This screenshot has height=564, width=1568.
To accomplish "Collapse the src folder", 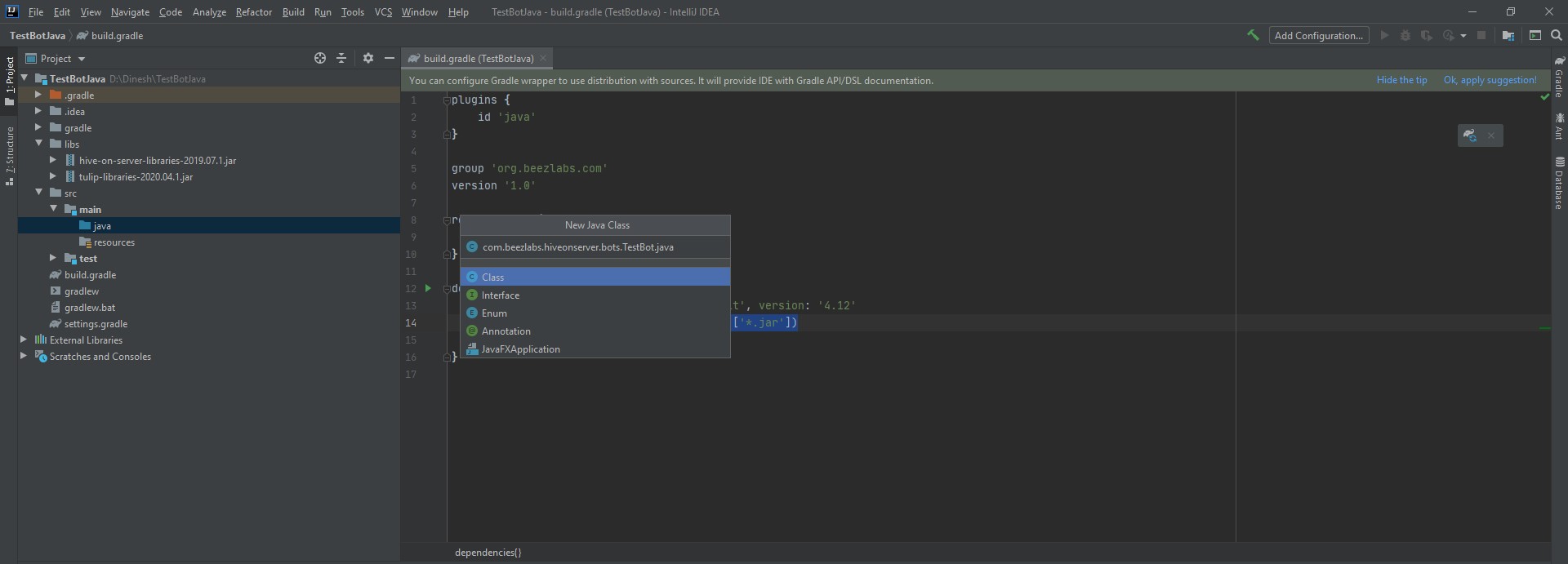I will point(38,193).
